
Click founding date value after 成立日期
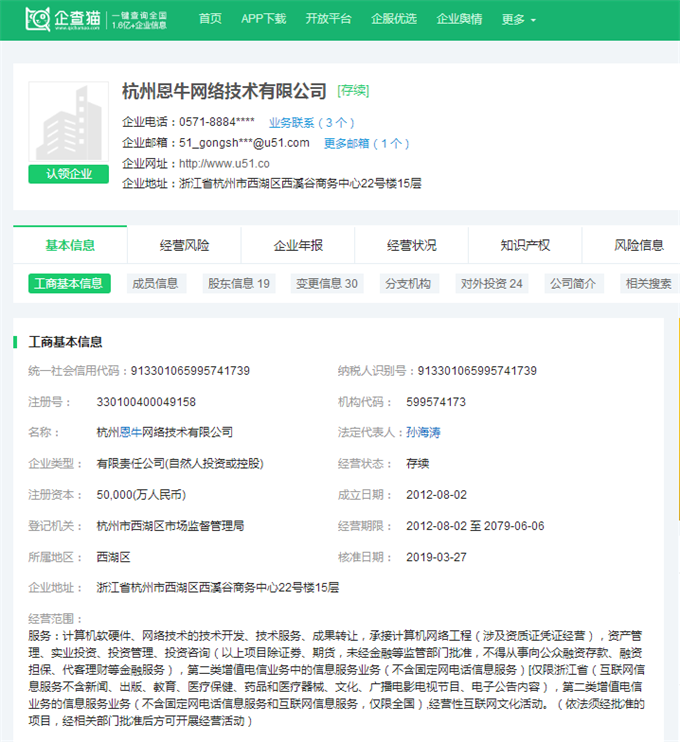[436, 495]
